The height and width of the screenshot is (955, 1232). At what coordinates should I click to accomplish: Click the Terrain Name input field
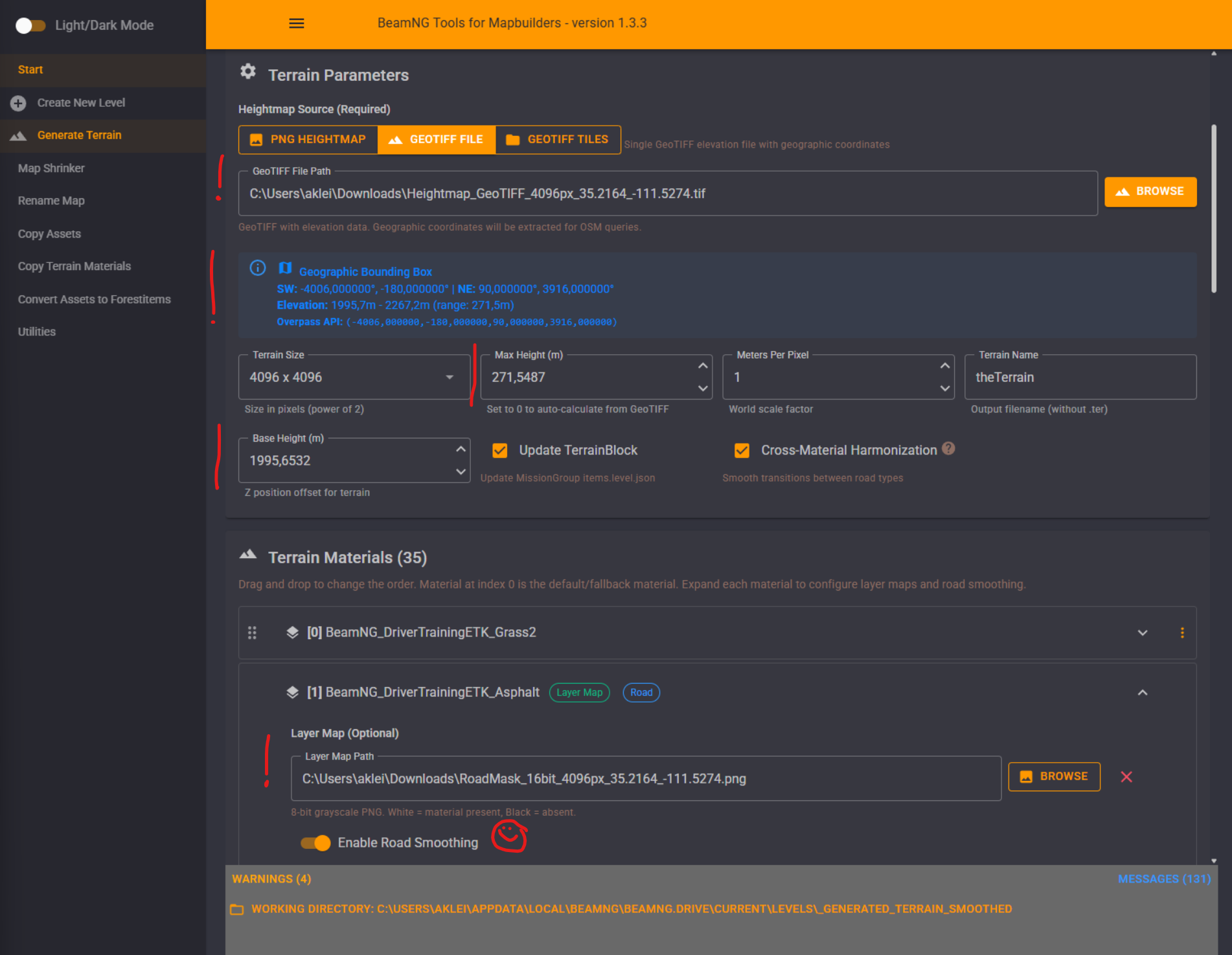point(1080,377)
